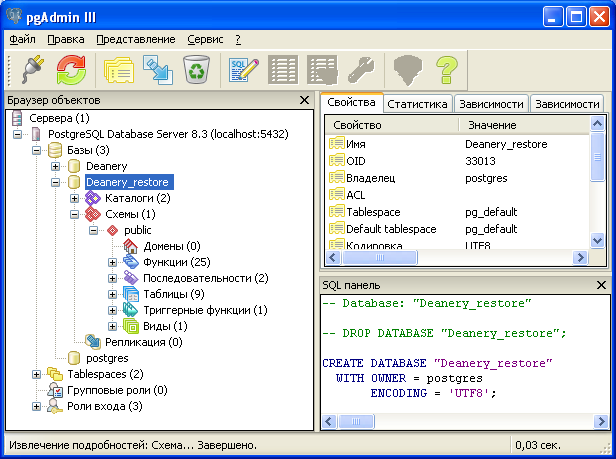Click the maintenance wrench toolbar icon
The image size is (616, 459).
(x=361, y=70)
